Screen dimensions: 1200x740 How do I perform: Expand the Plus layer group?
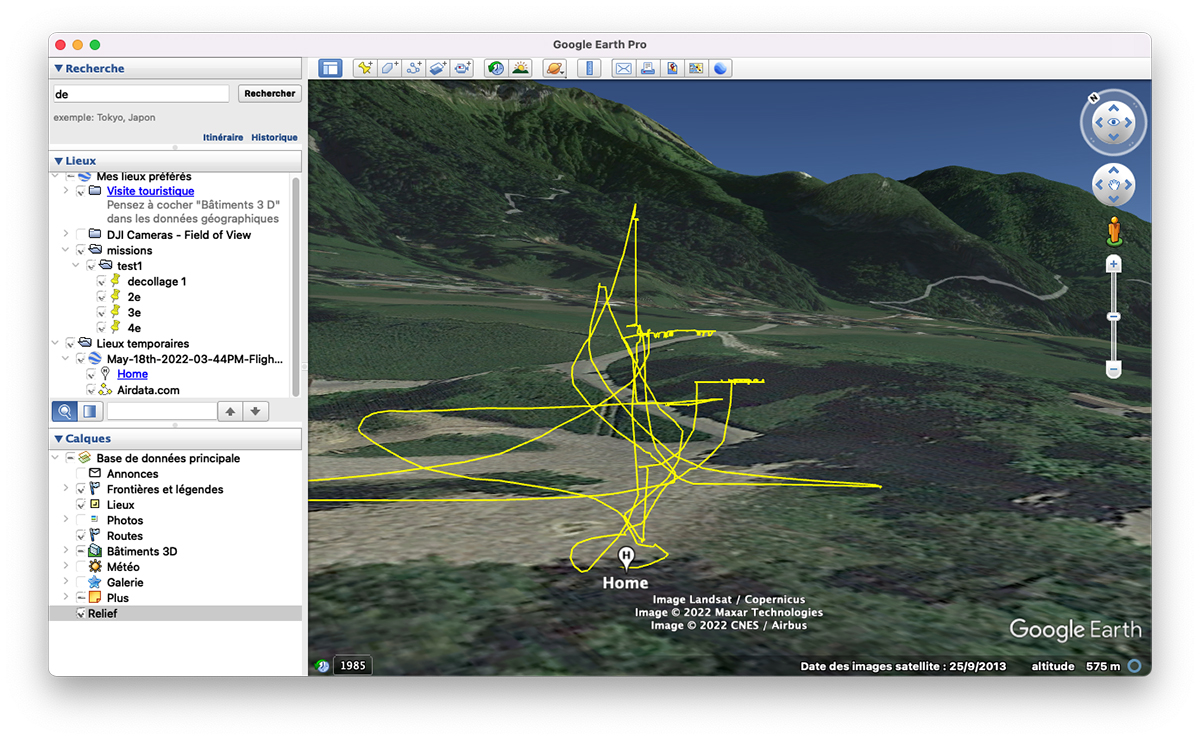67,598
